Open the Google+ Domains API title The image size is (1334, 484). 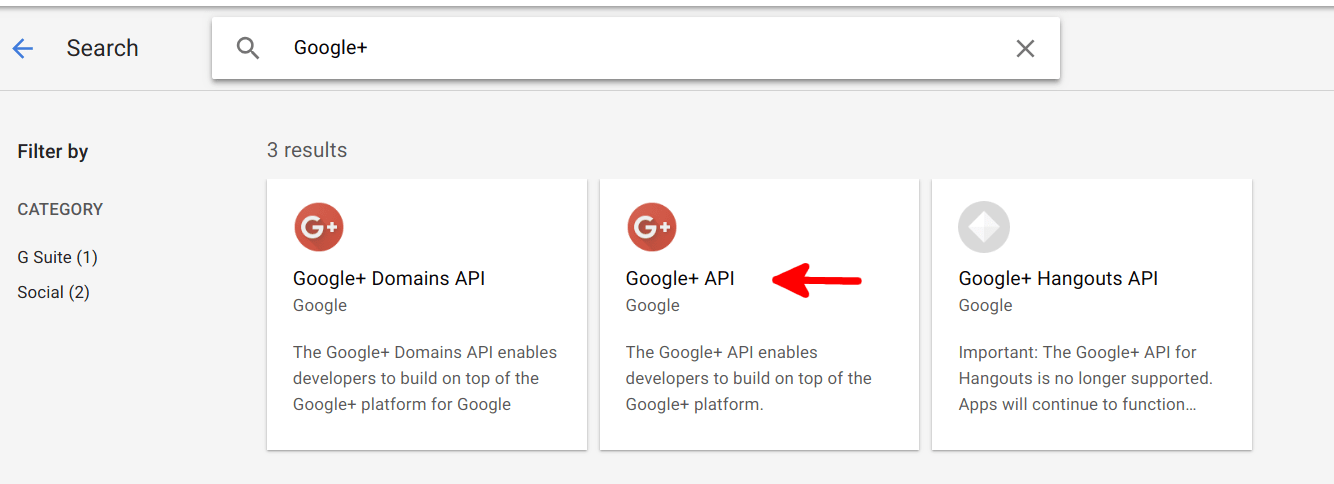point(389,279)
